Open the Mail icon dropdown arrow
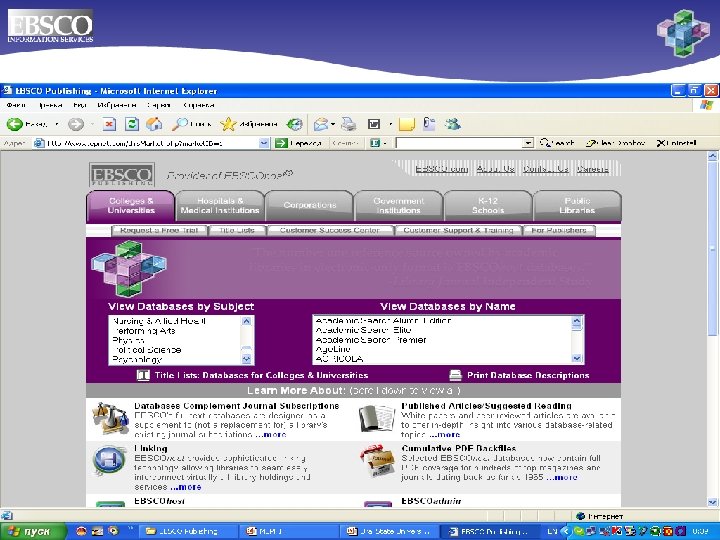 pos(332,124)
